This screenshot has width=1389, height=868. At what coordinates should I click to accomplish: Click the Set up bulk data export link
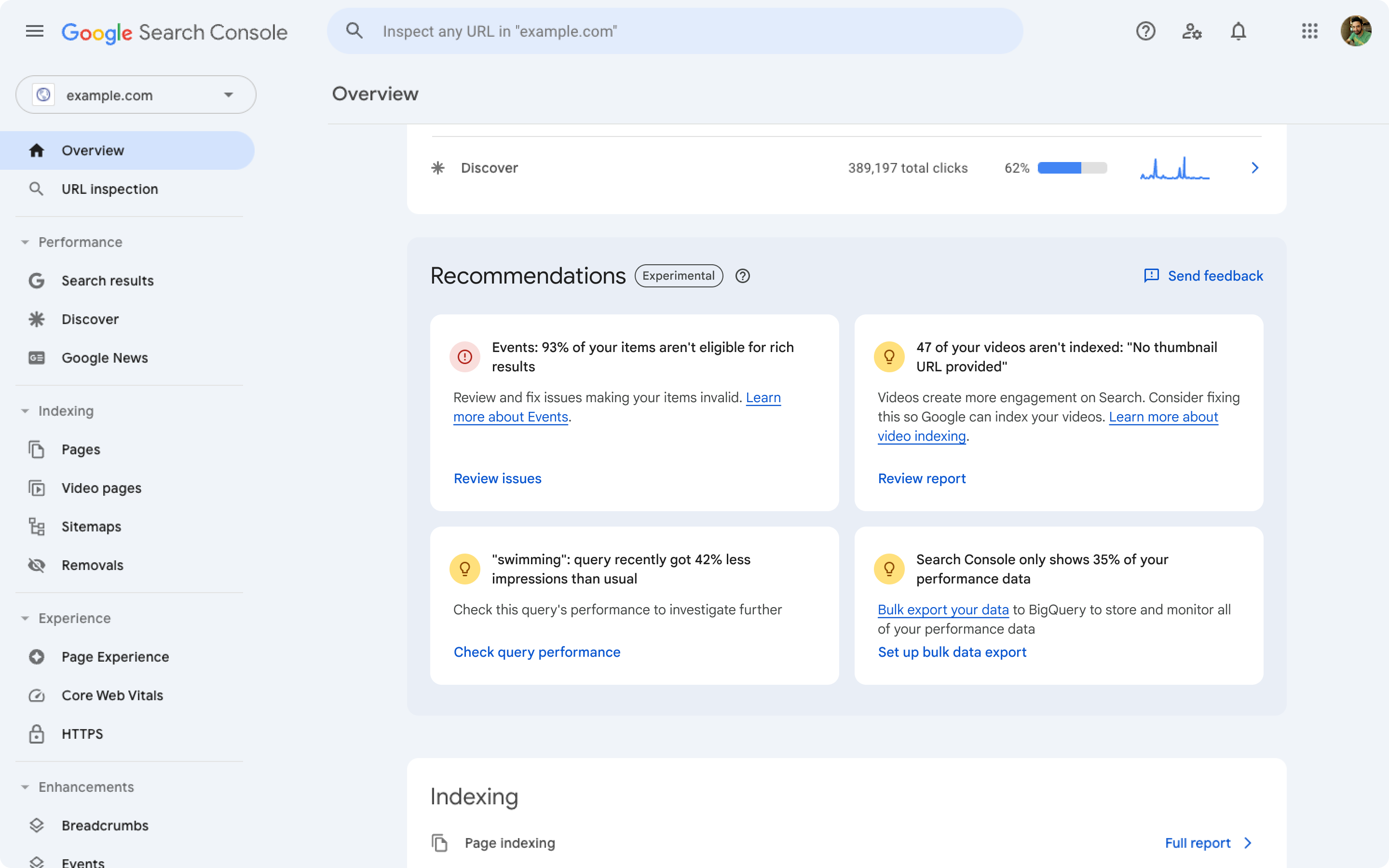pyautogui.click(x=952, y=651)
